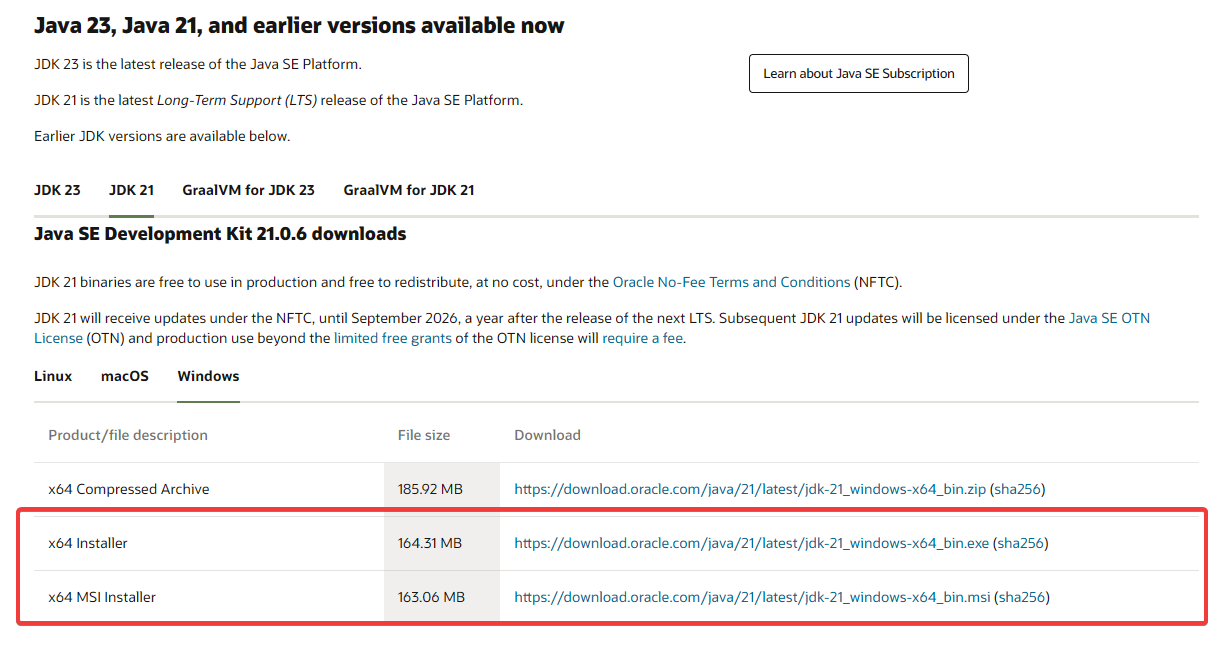Follow the limited free grants link

[x=393, y=339]
